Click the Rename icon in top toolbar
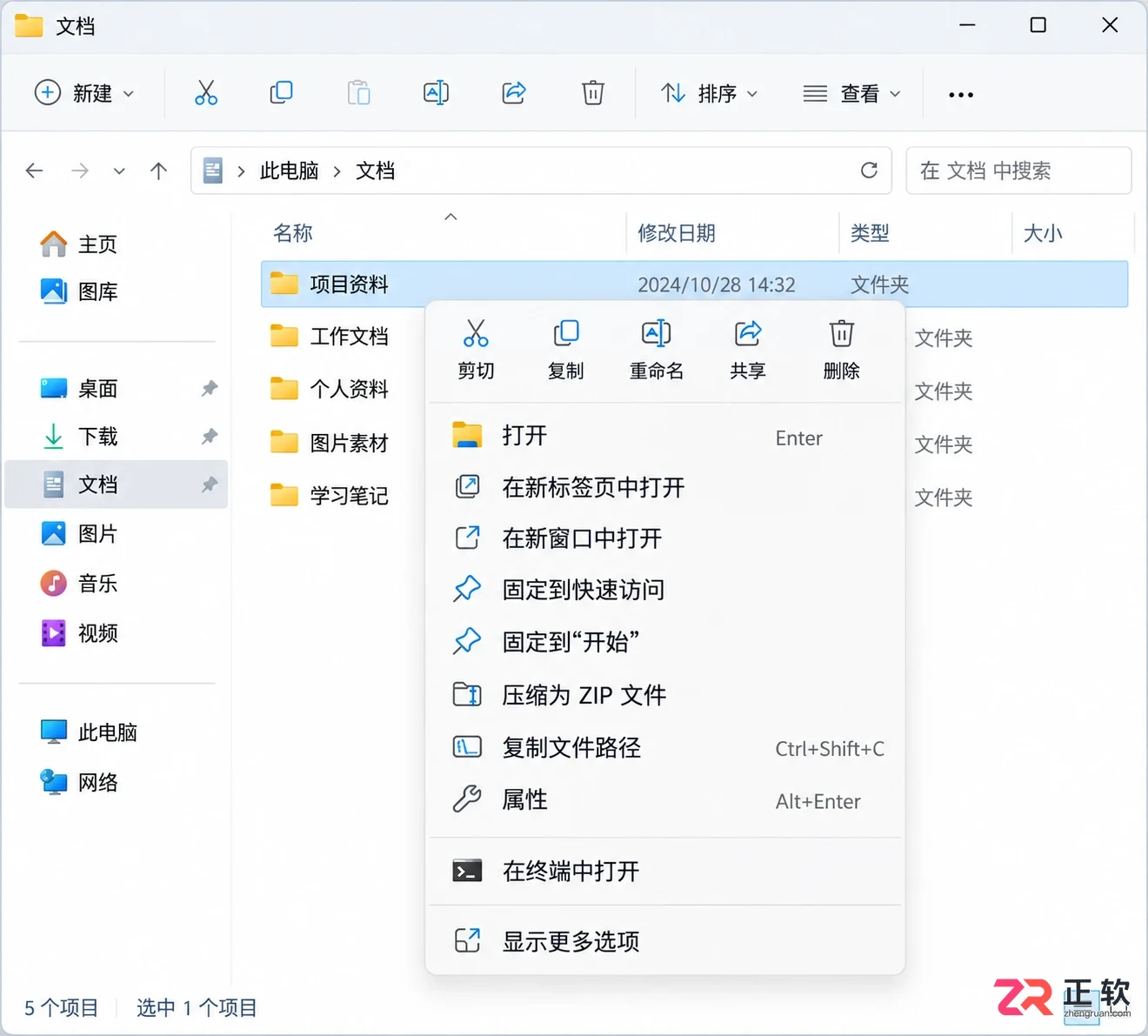Screen dimensions: 1148x1036 (436, 92)
